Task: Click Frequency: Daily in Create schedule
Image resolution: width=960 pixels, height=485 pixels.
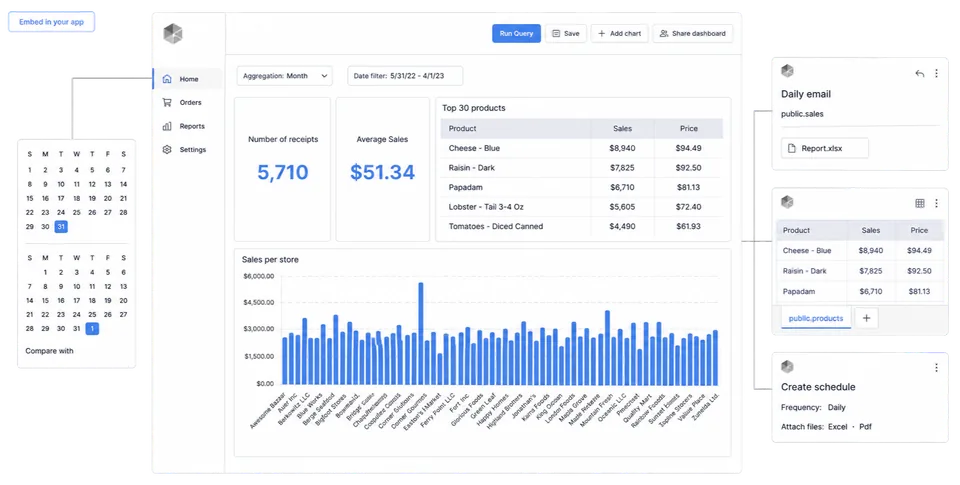Action: [813, 407]
